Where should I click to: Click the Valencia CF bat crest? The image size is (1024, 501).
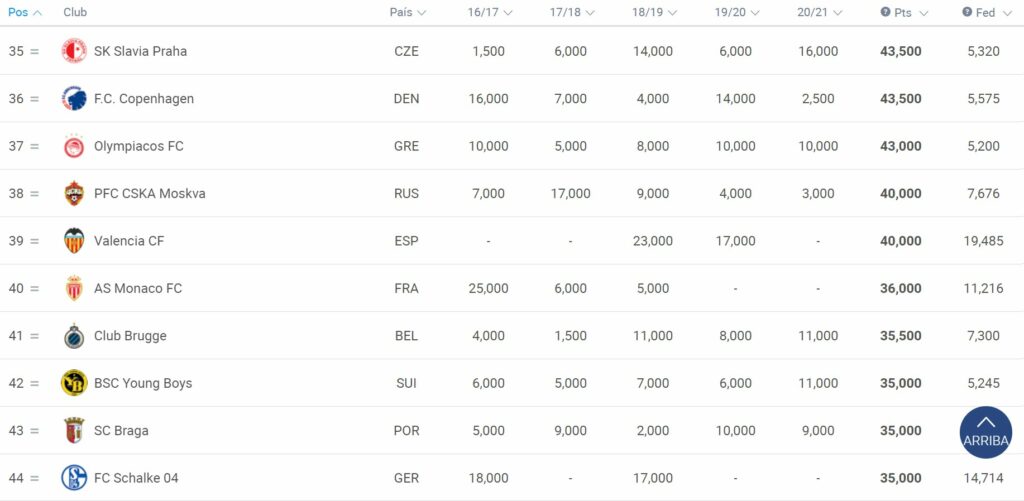click(x=74, y=241)
